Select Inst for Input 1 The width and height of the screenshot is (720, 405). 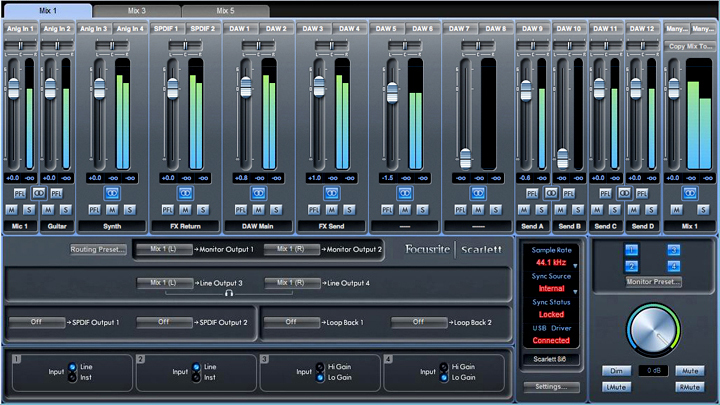pos(71,376)
